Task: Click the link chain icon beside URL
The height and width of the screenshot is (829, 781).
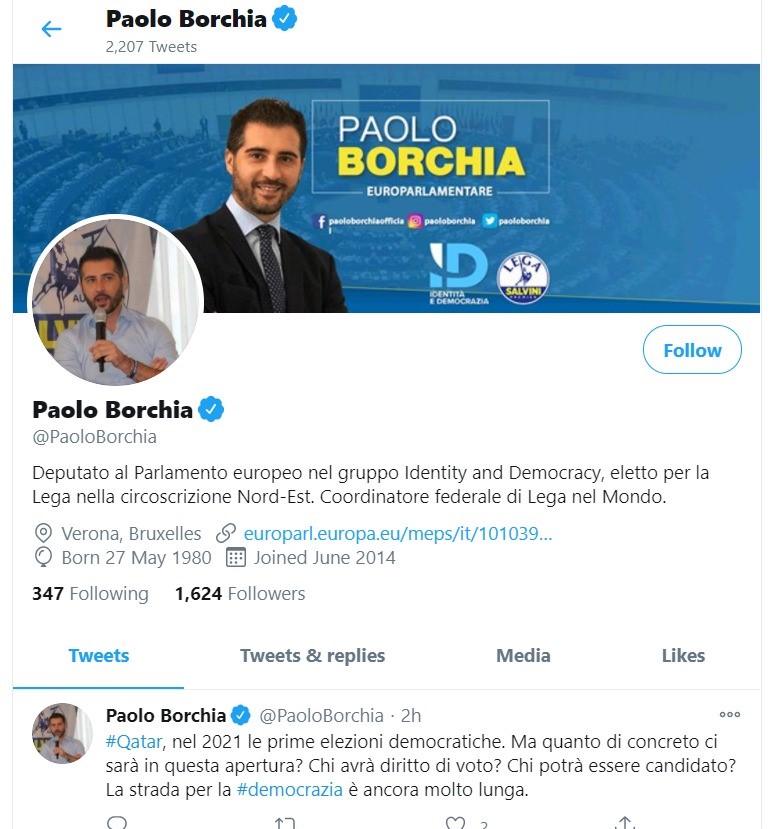Action: 226,533
